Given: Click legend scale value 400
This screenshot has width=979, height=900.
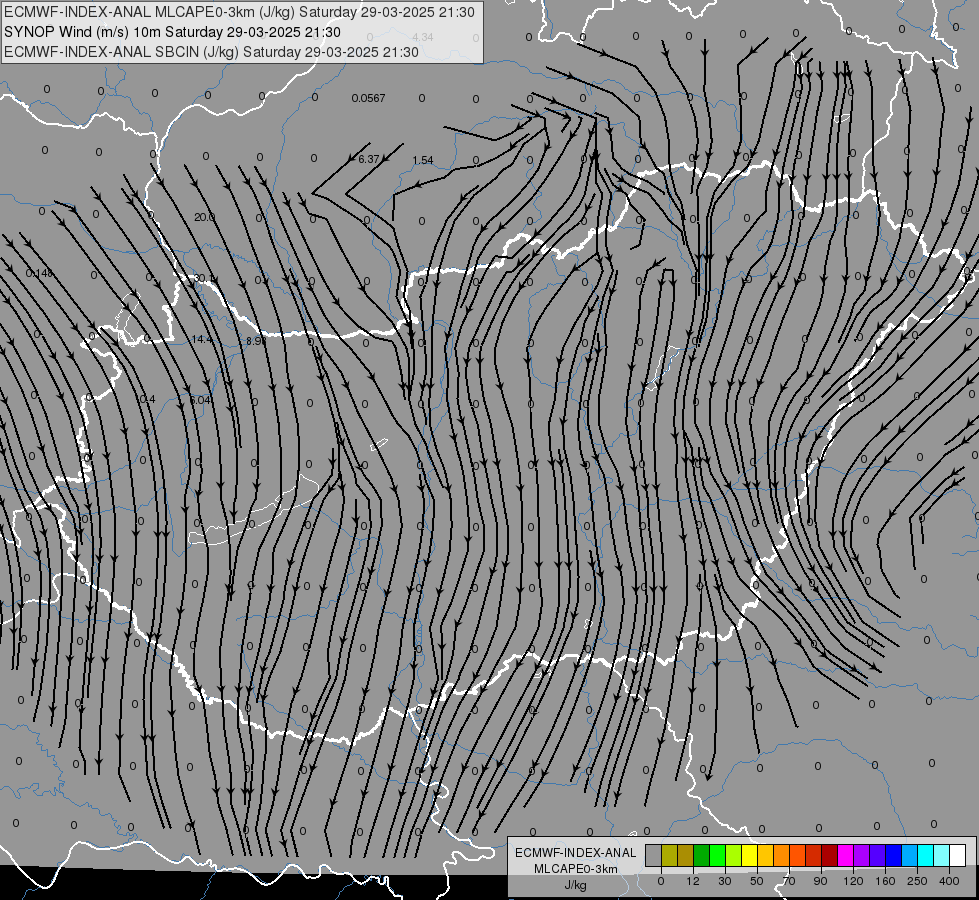Looking at the screenshot, I should tap(949, 881).
